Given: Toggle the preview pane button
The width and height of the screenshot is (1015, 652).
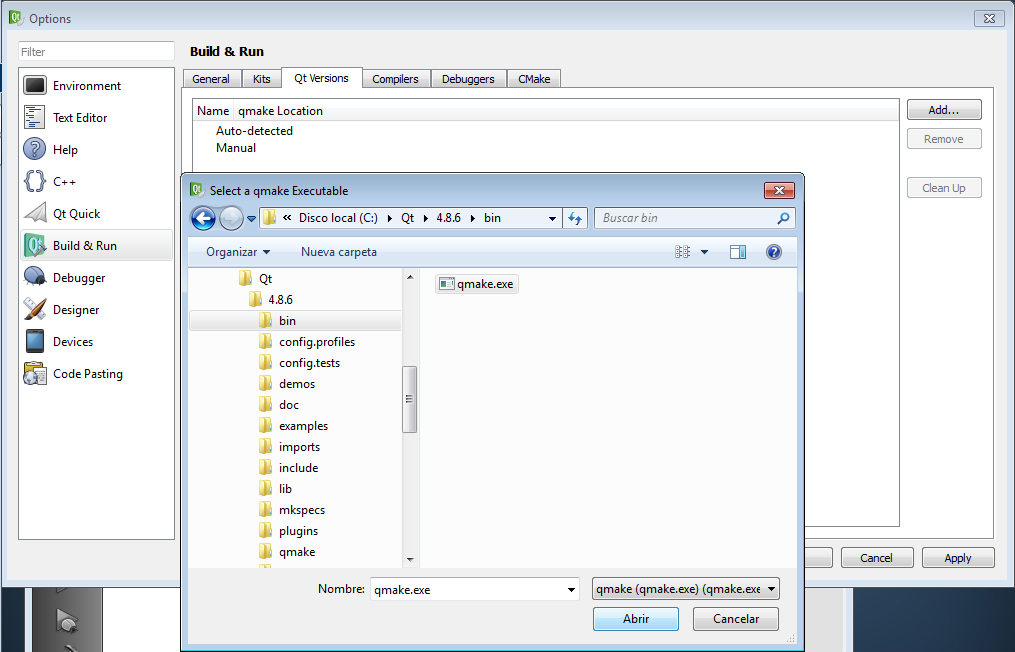Looking at the screenshot, I should [x=738, y=252].
